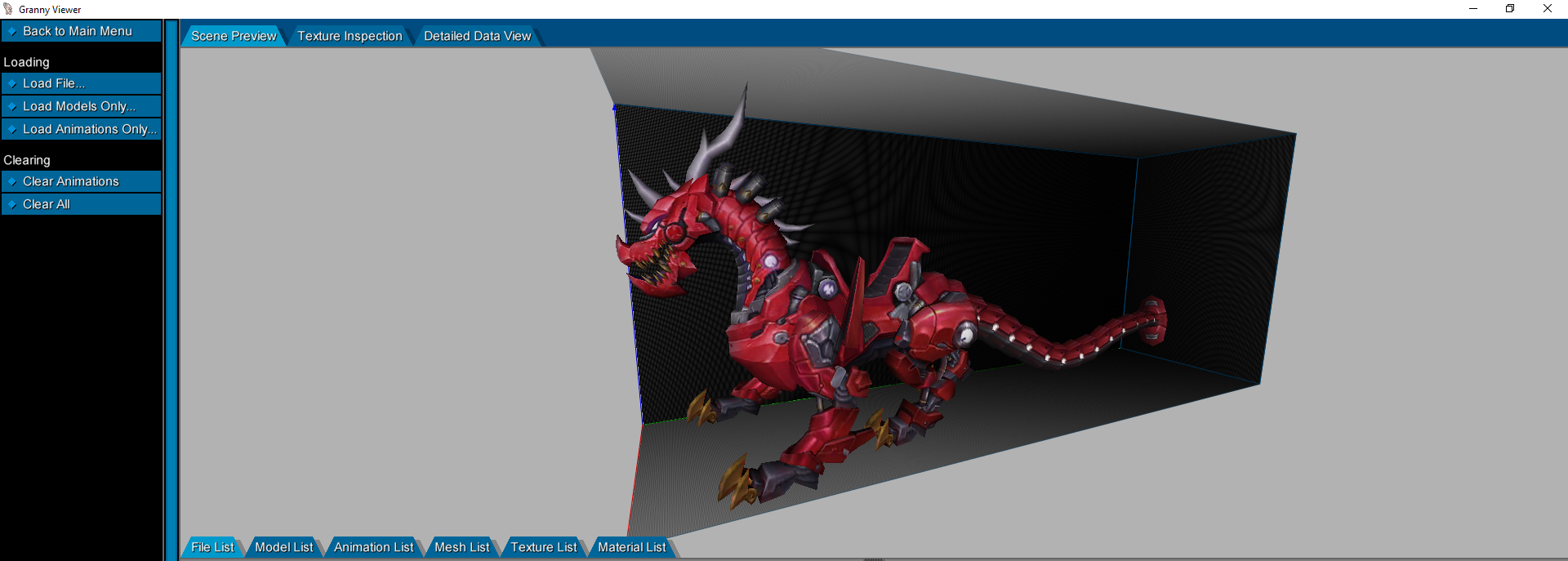Screen dimensions: 1568x561
Task: Show the Detailed Data View tab
Action: [477, 36]
